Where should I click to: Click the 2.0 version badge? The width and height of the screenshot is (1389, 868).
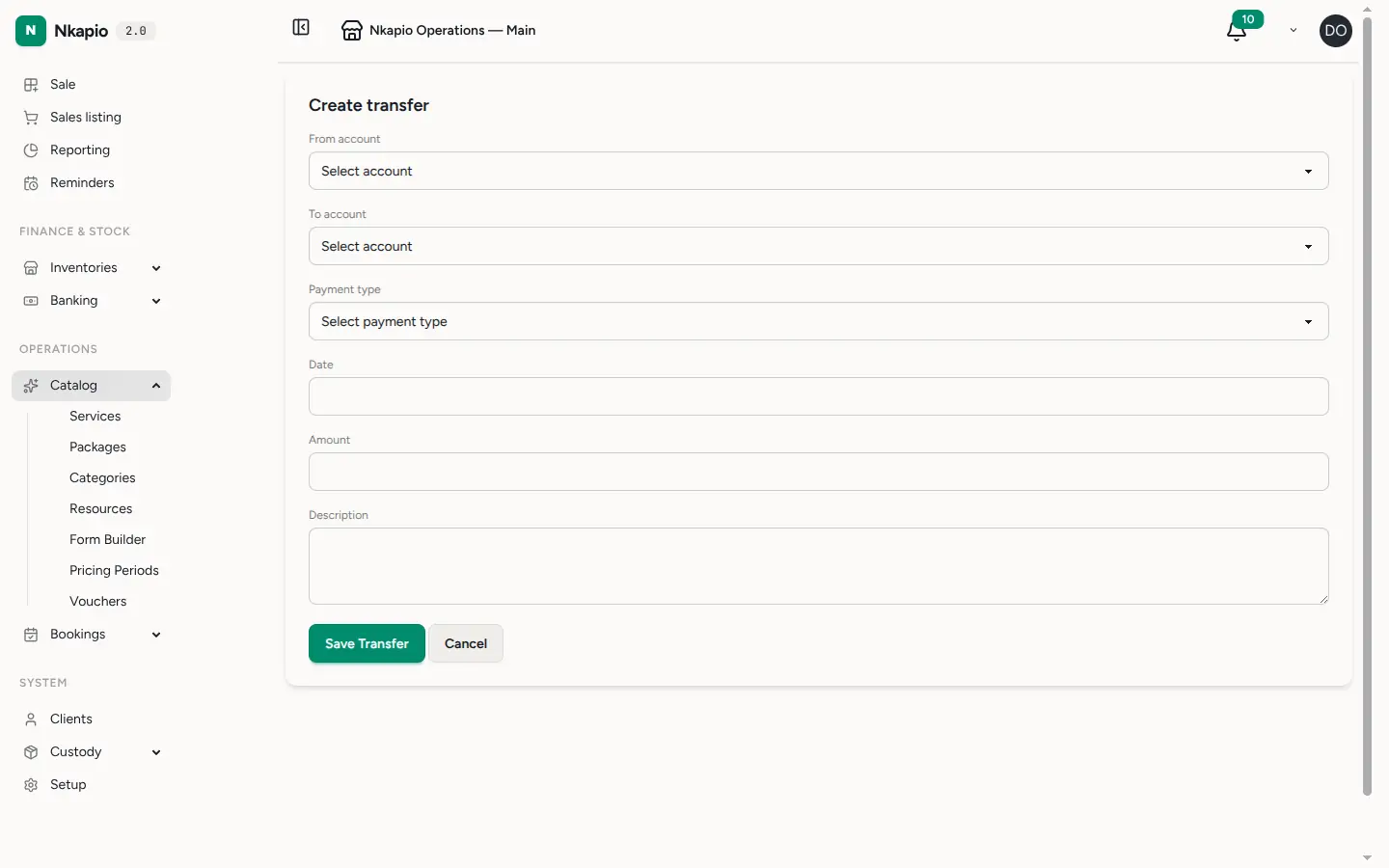(136, 31)
